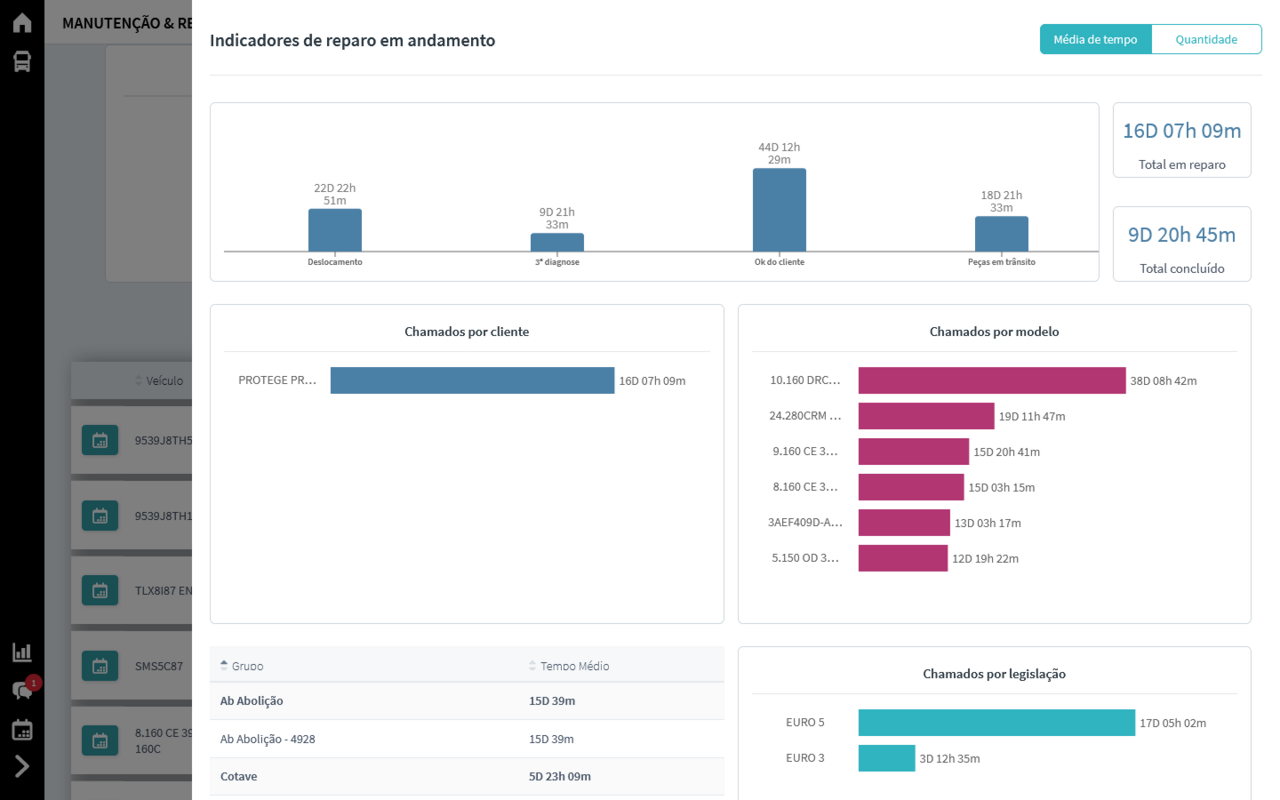The image size is (1280, 800).
Task: Open the bus fleet icon in sidebar
Action: (x=22, y=62)
